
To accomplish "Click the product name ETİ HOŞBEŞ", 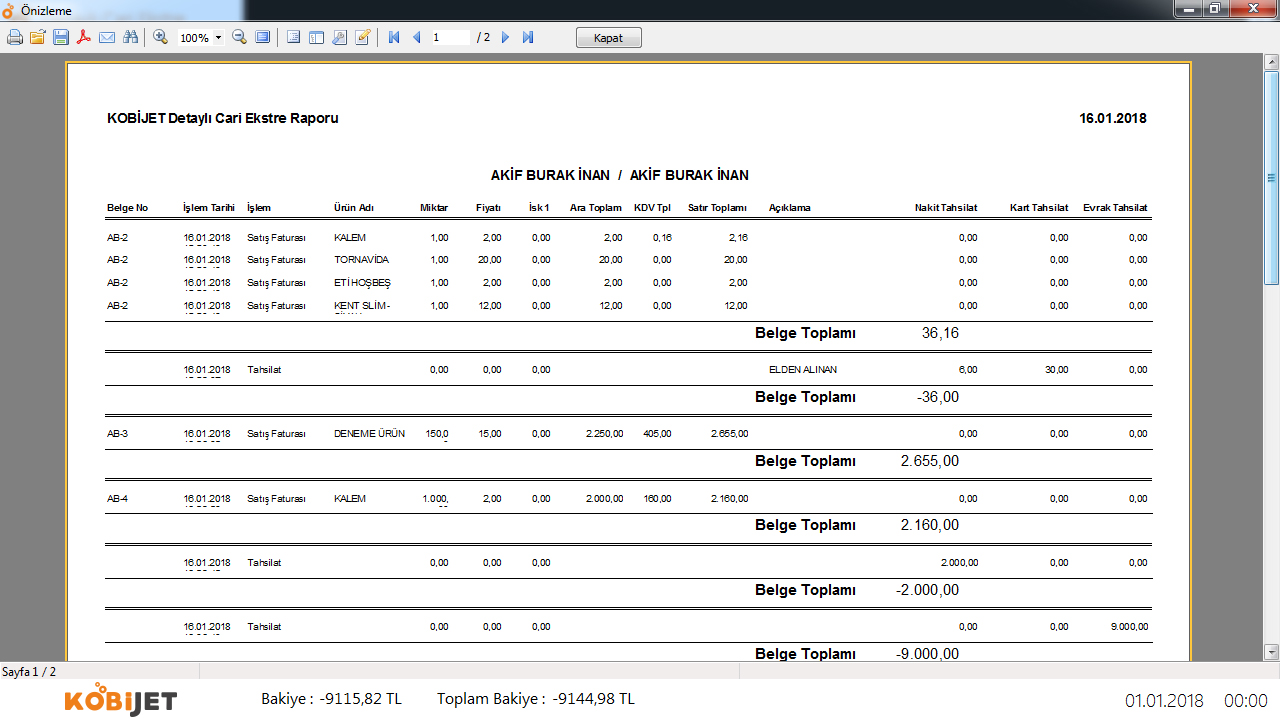I will pyautogui.click(x=362, y=283).
